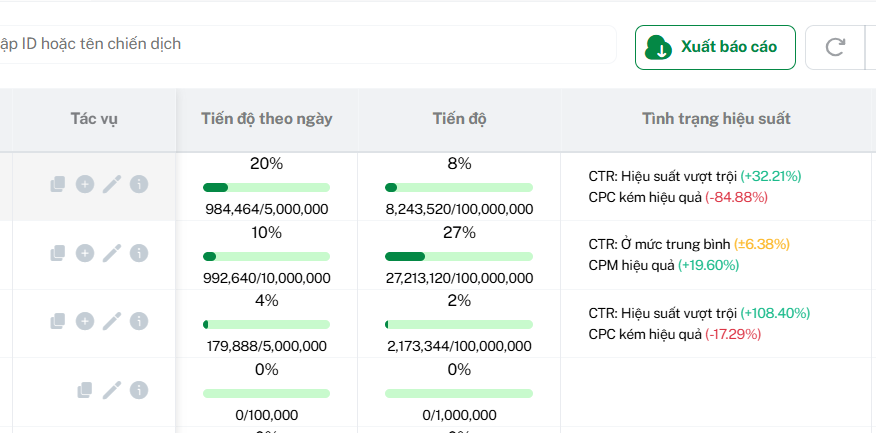Click the 8,243,520/100,000,000 value
Viewport: 876px width, 433px height.
[x=459, y=210]
